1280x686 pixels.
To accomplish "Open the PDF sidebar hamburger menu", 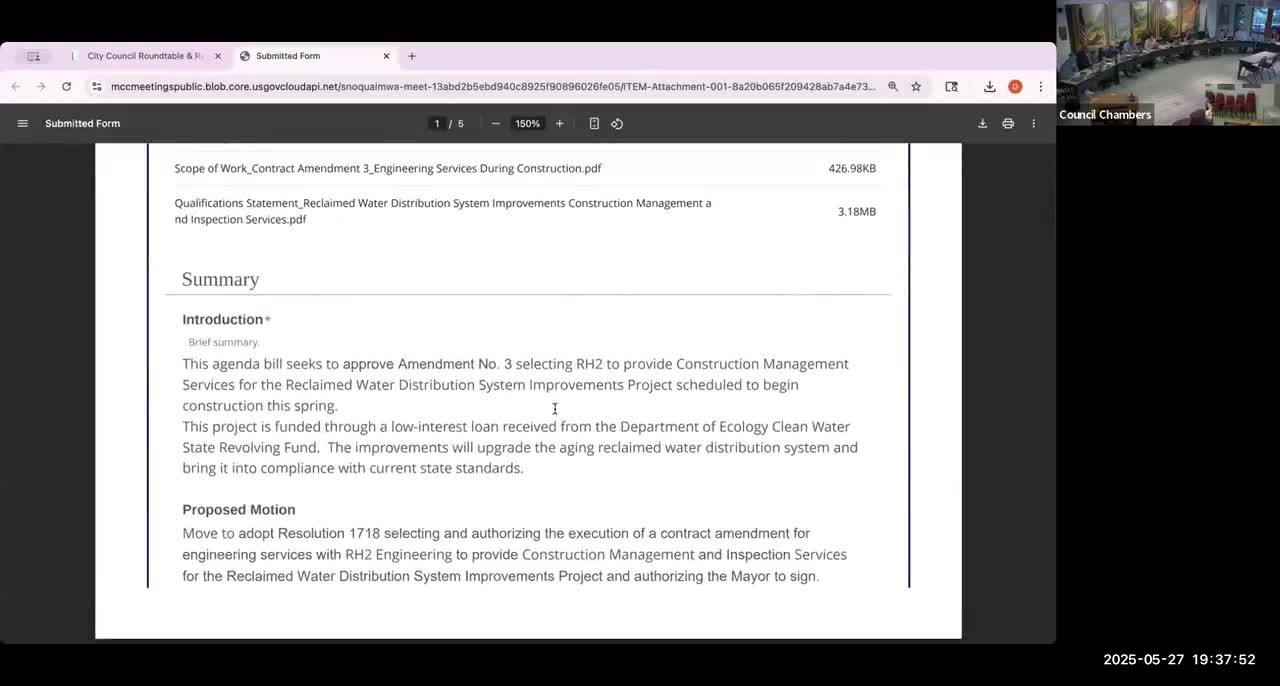I will click(x=22, y=123).
